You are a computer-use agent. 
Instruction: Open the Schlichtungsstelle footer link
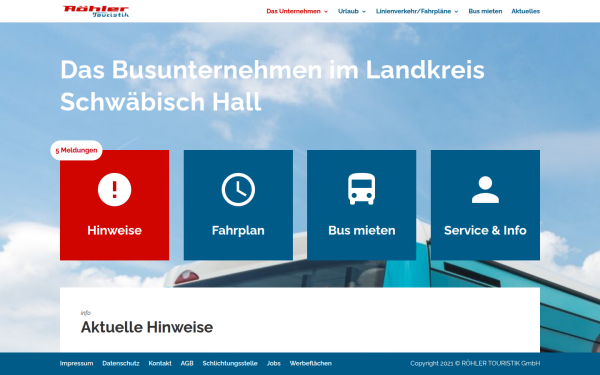(230, 363)
